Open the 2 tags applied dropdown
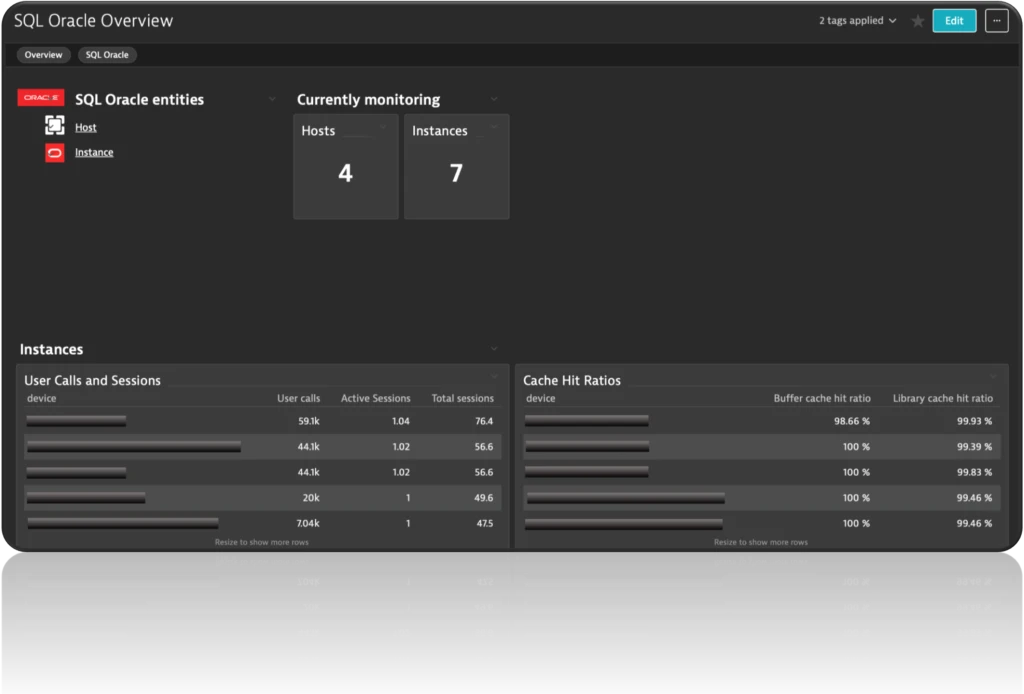Image resolution: width=1024 pixels, height=694 pixels. click(857, 21)
